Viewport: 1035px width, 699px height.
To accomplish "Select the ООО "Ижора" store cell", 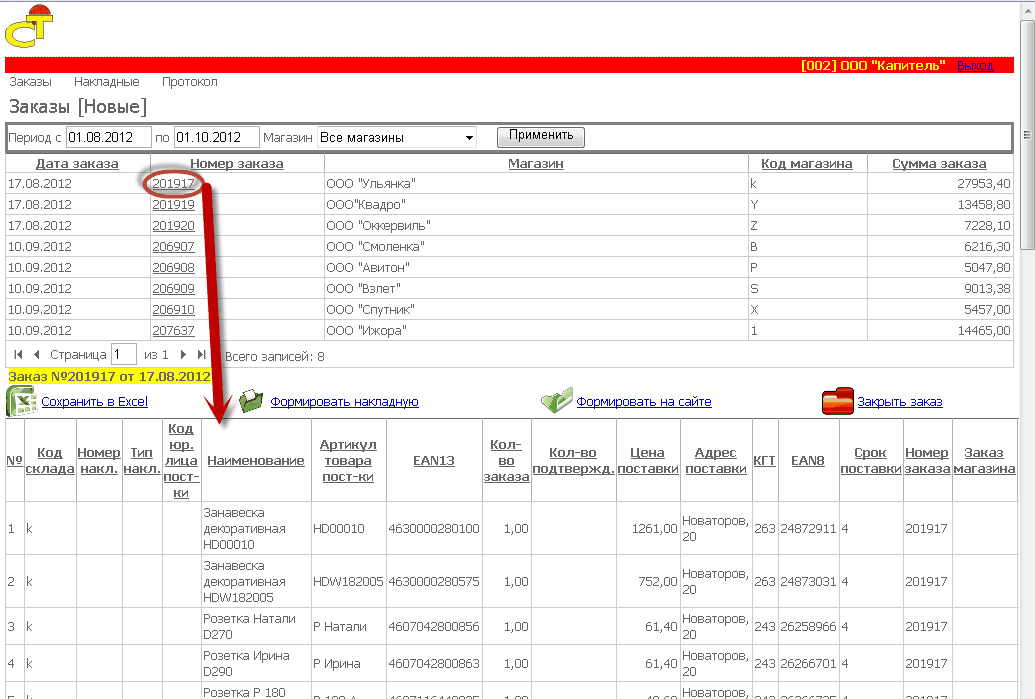I will [536, 331].
